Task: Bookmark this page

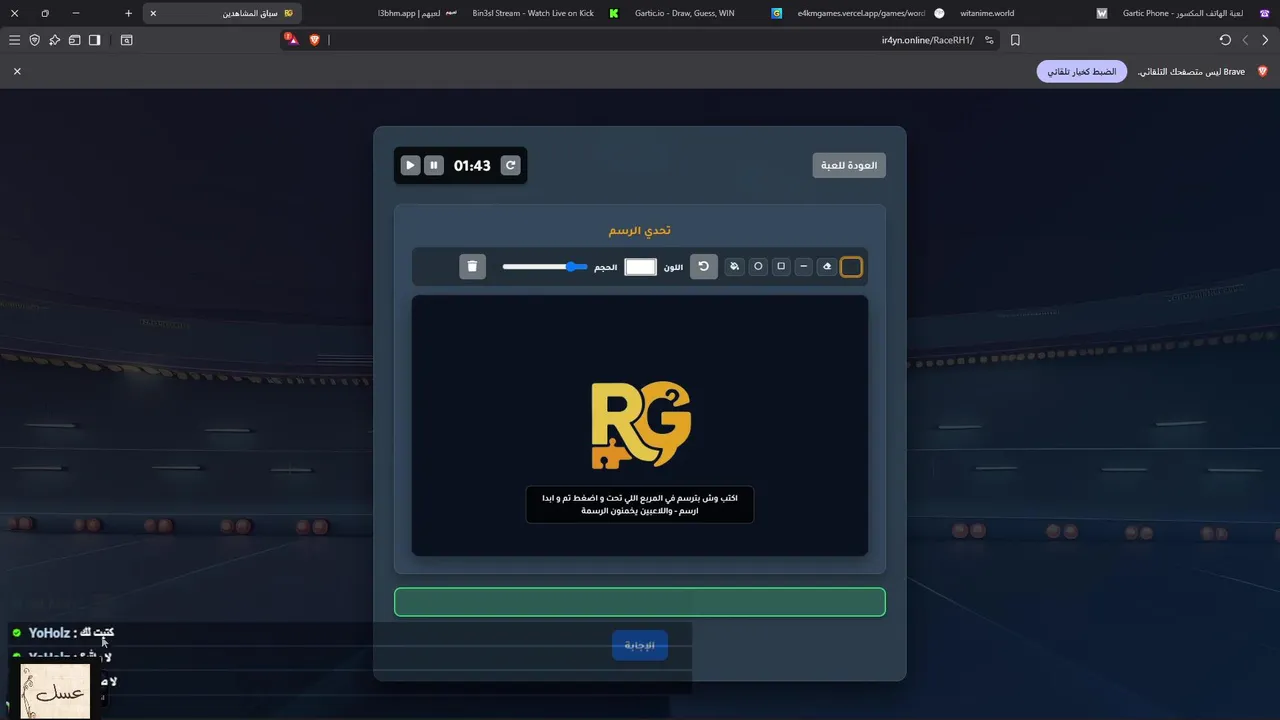Action: point(1015,40)
